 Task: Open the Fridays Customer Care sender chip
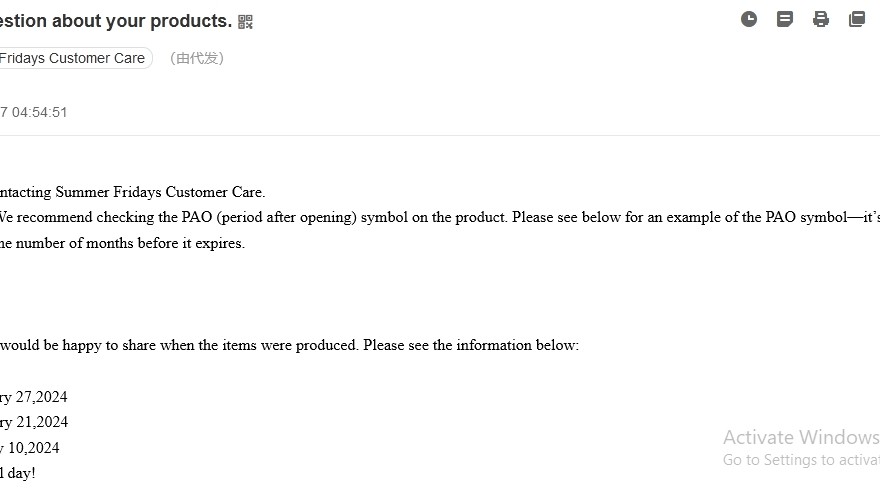pyautogui.click(x=75, y=58)
